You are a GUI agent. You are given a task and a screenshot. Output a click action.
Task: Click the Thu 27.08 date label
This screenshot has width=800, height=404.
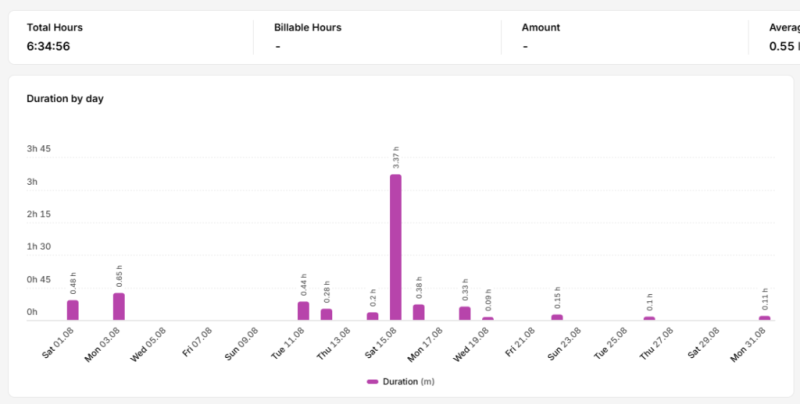click(656, 344)
